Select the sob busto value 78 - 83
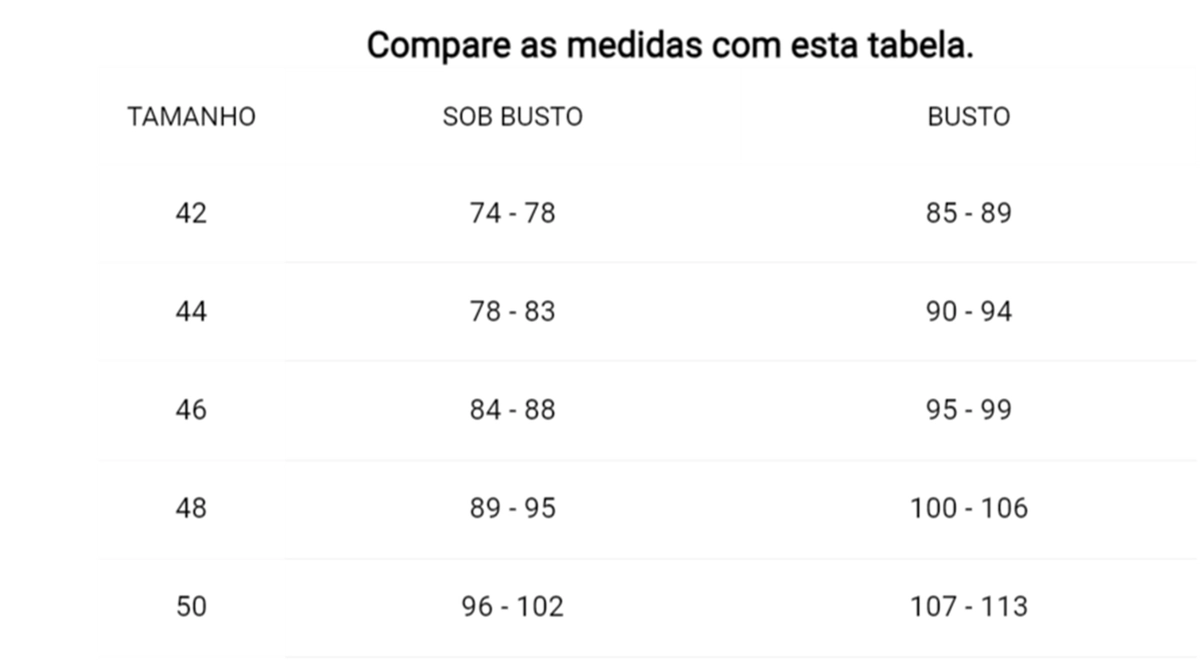This screenshot has height=667, width=1200. (x=512, y=312)
